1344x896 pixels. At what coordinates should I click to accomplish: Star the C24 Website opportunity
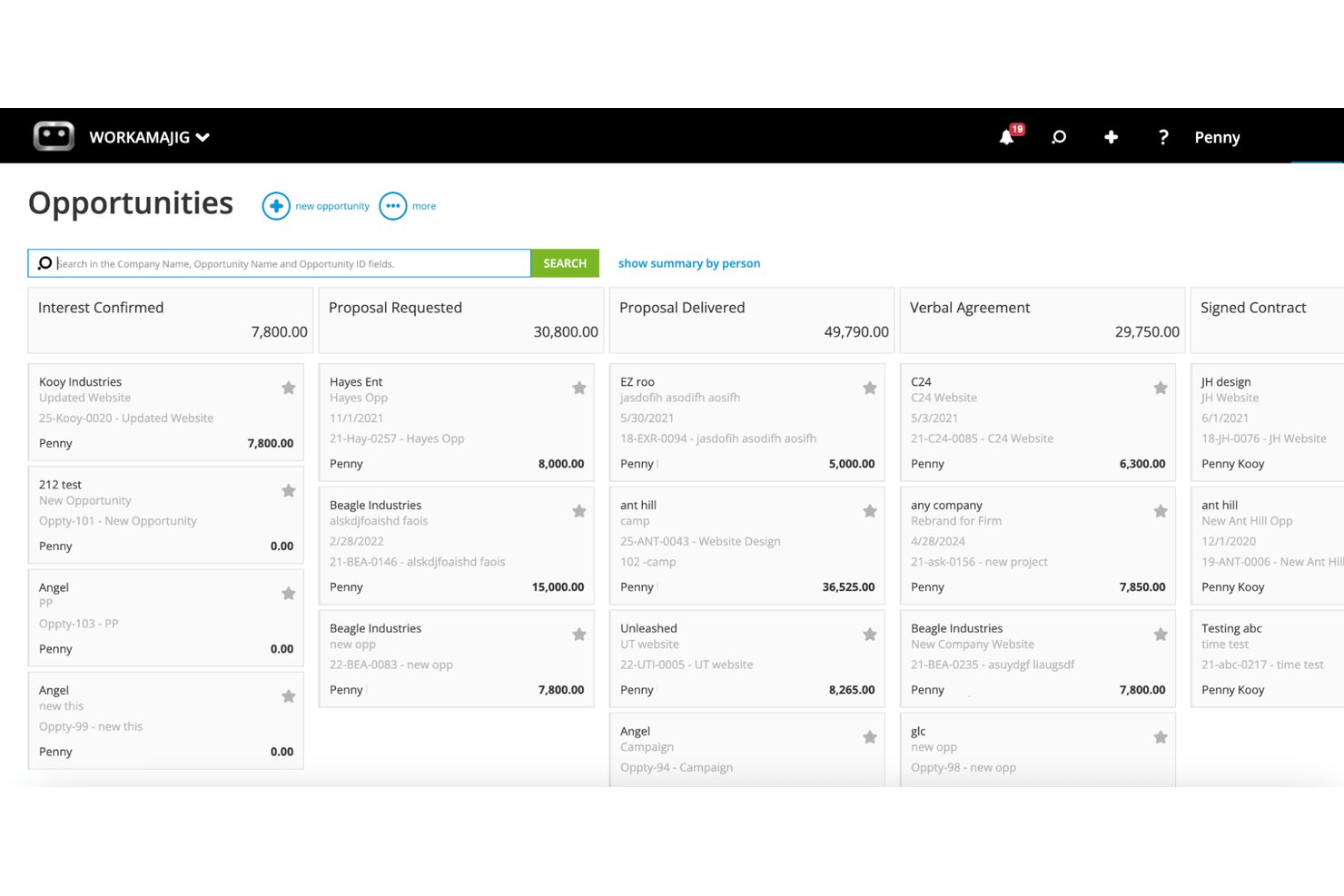[1161, 389]
